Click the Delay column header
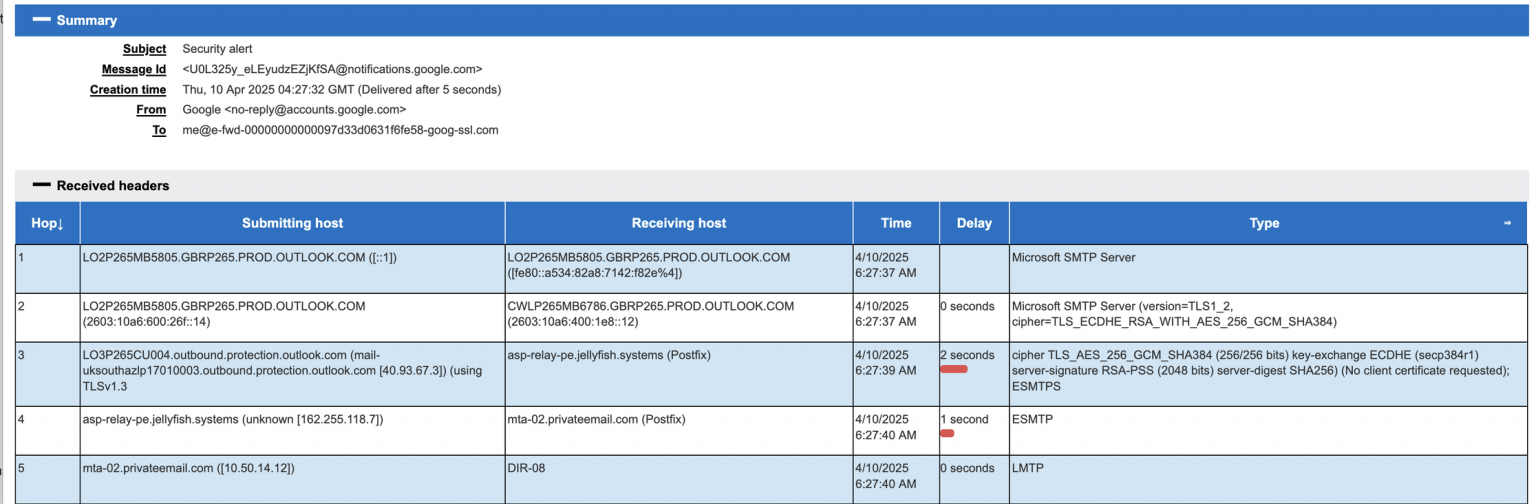The height and width of the screenshot is (504, 1536). 974,223
